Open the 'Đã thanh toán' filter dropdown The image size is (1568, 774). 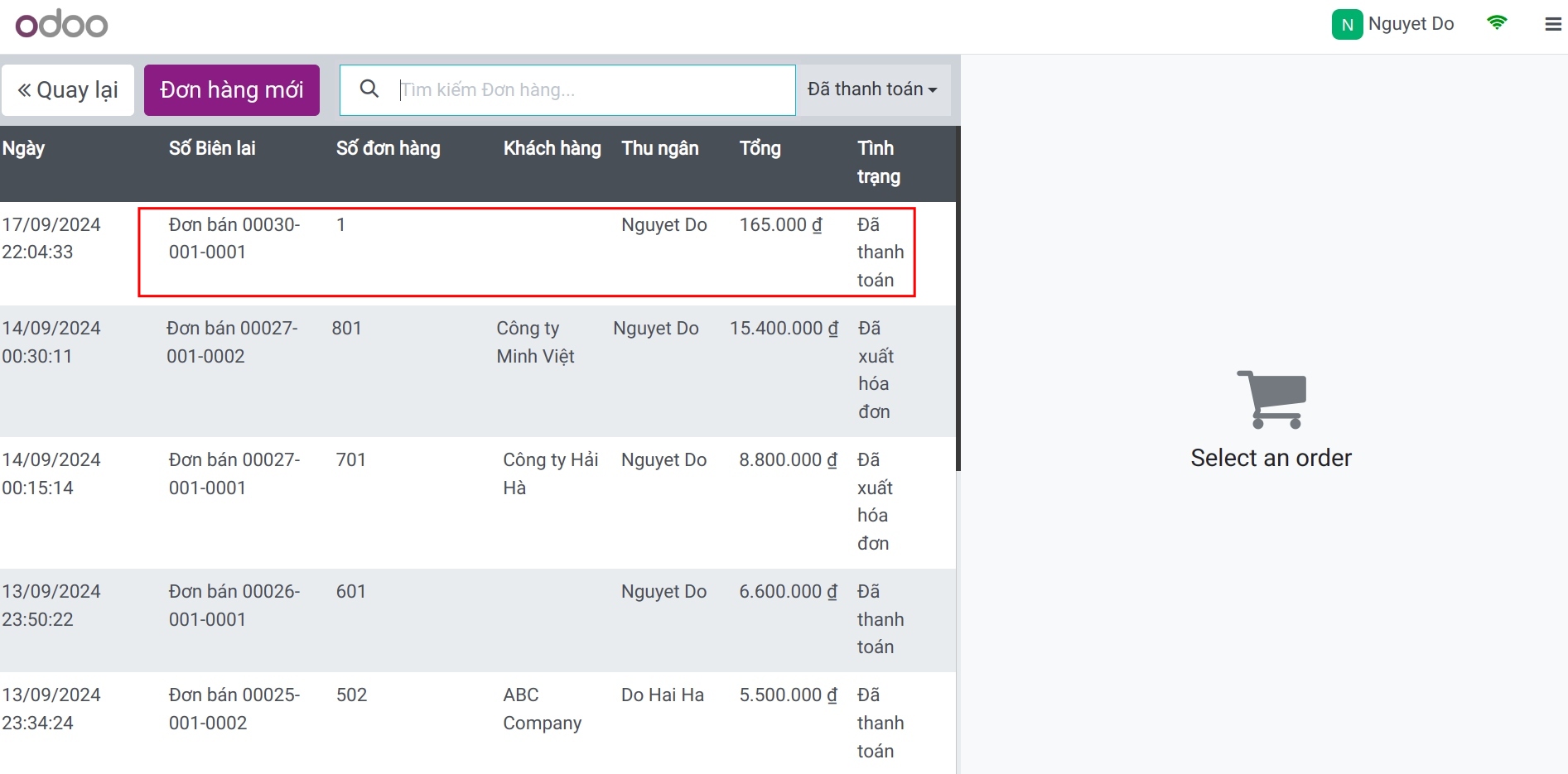click(871, 89)
